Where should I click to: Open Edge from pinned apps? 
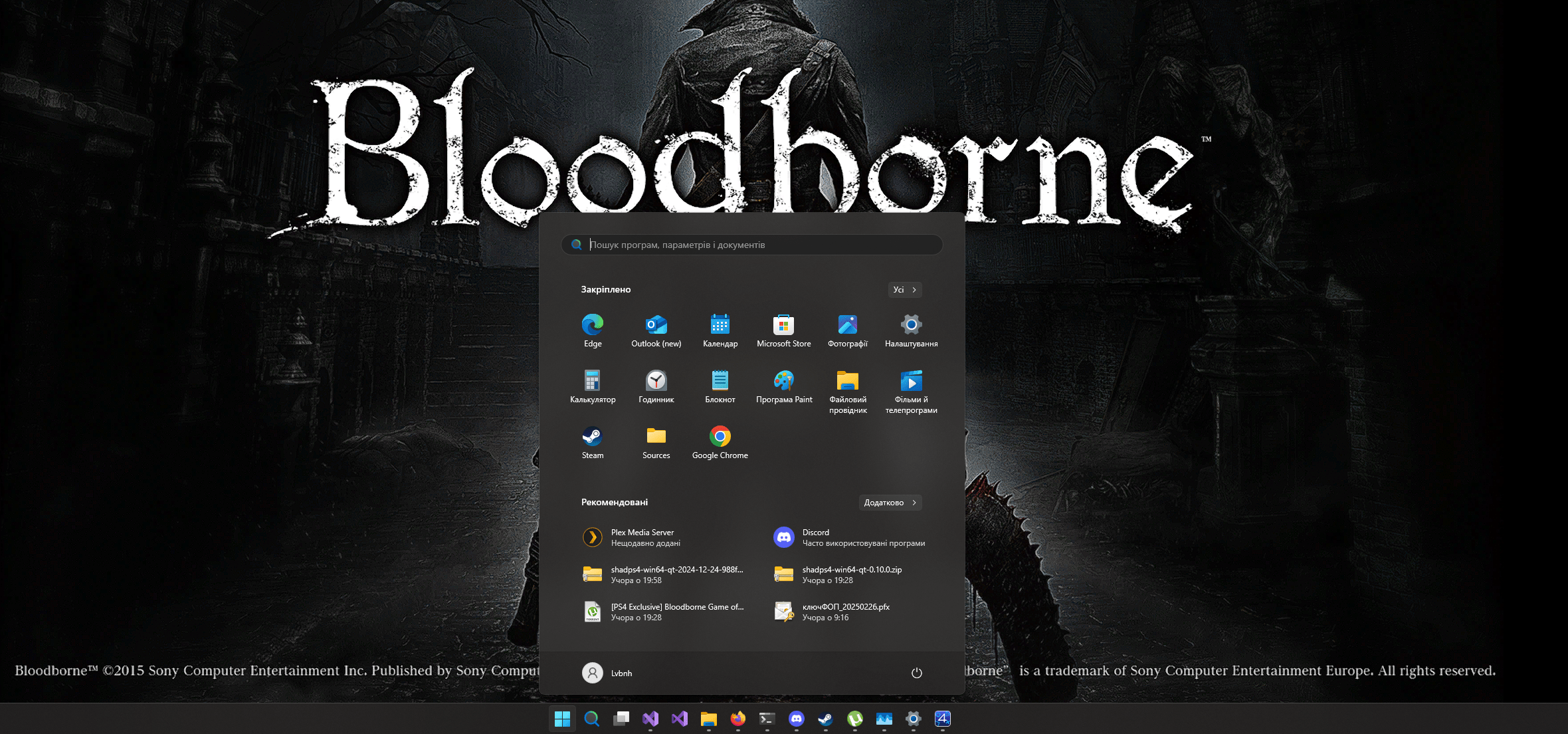tap(593, 331)
